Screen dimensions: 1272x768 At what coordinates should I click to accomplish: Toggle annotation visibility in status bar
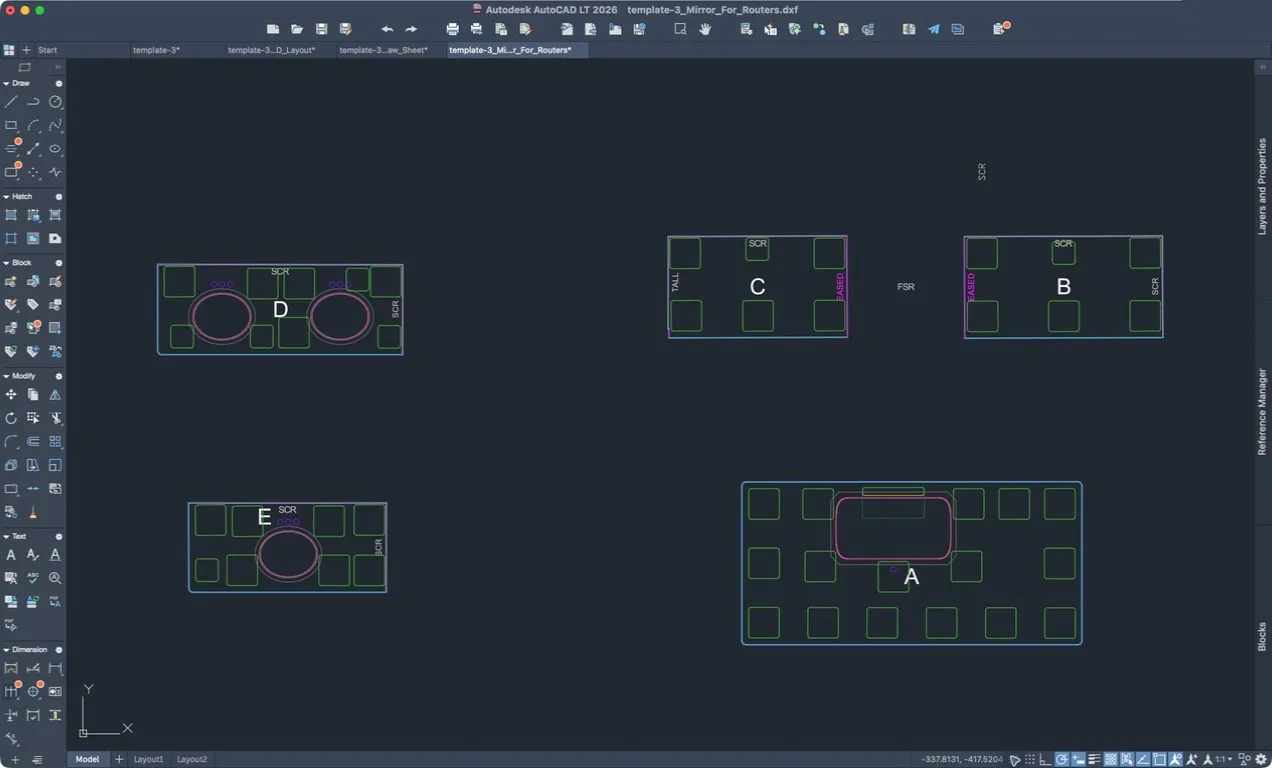coord(1175,759)
